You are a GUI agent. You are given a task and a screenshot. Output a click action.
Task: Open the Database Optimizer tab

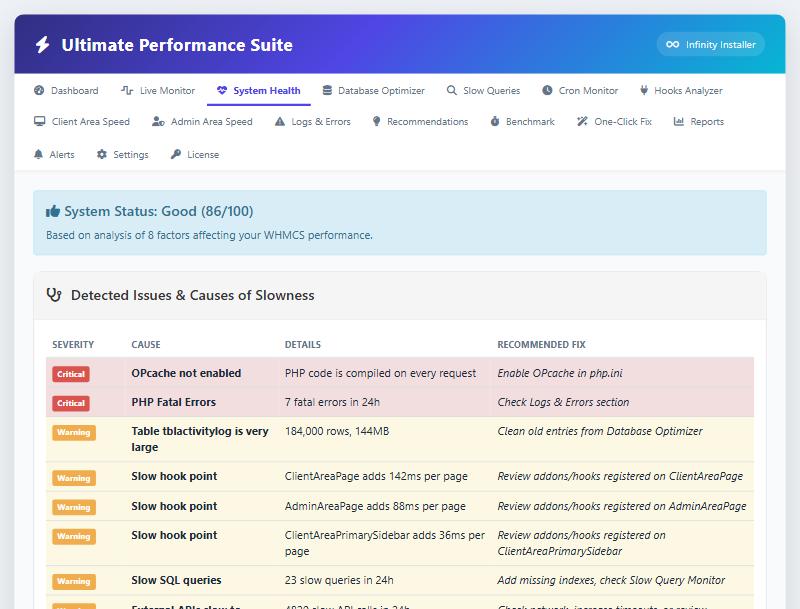coord(373,90)
